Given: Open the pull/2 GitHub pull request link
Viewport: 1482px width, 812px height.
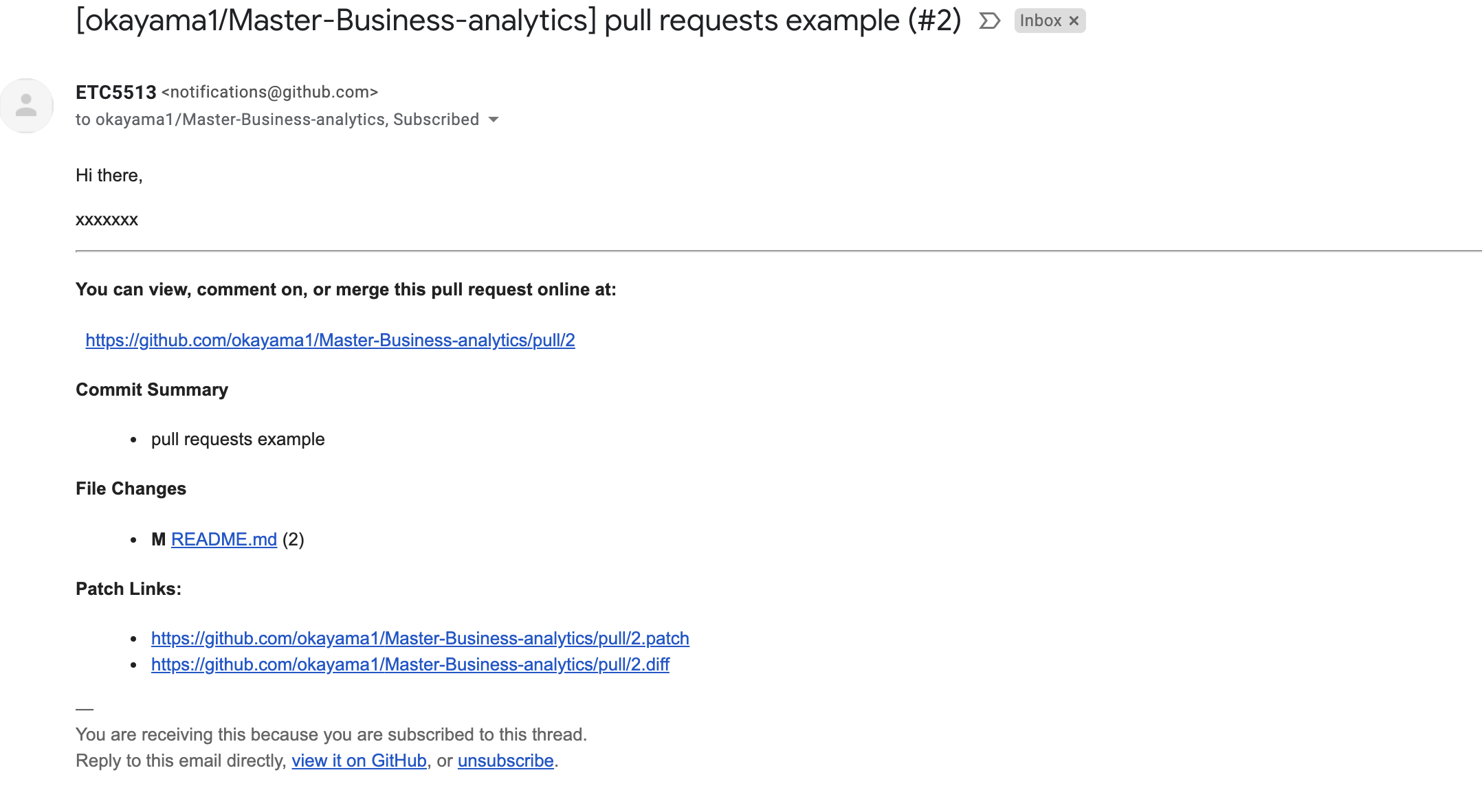Looking at the screenshot, I should (x=330, y=340).
